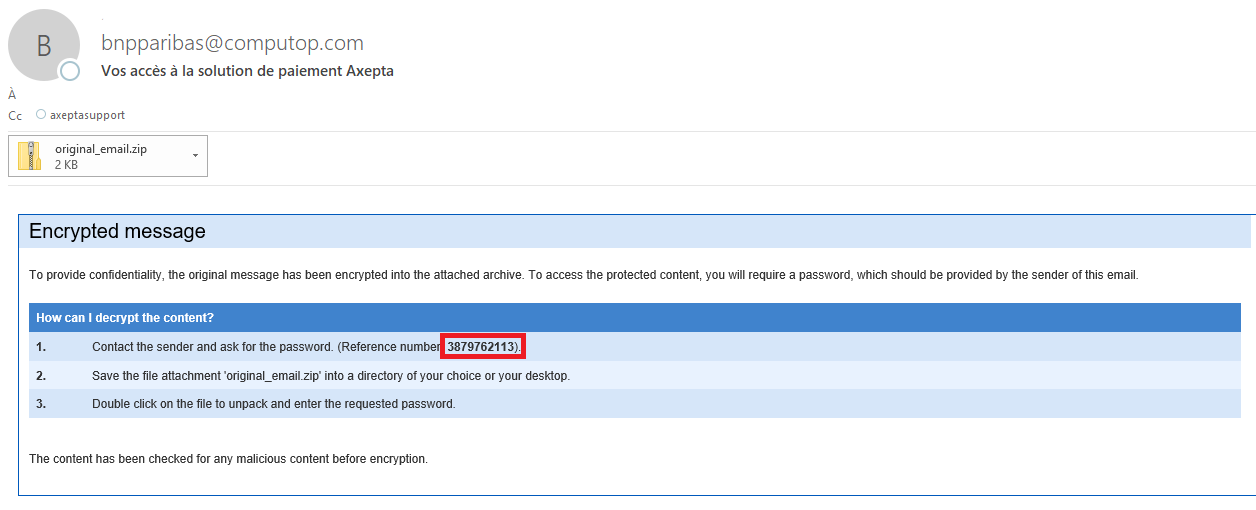The height and width of the screenshot is (510, 1256).
Task: Click the presence circle beside axeptasupport
Action: [41, 114]
